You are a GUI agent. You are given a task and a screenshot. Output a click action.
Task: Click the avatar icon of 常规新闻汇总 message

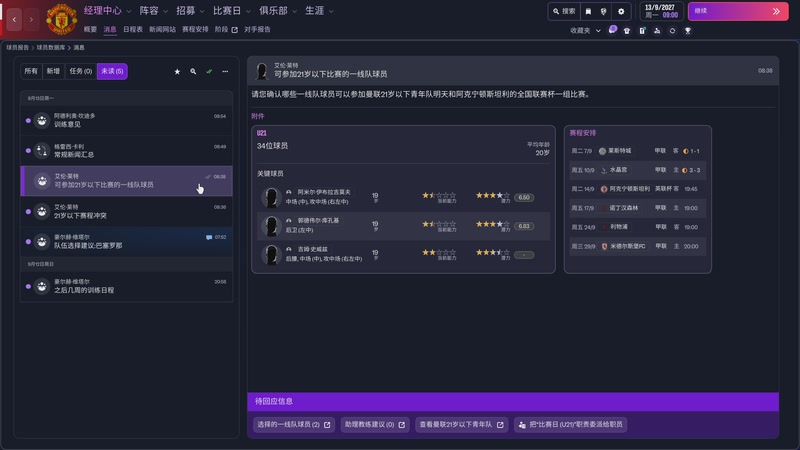[42, 151]
